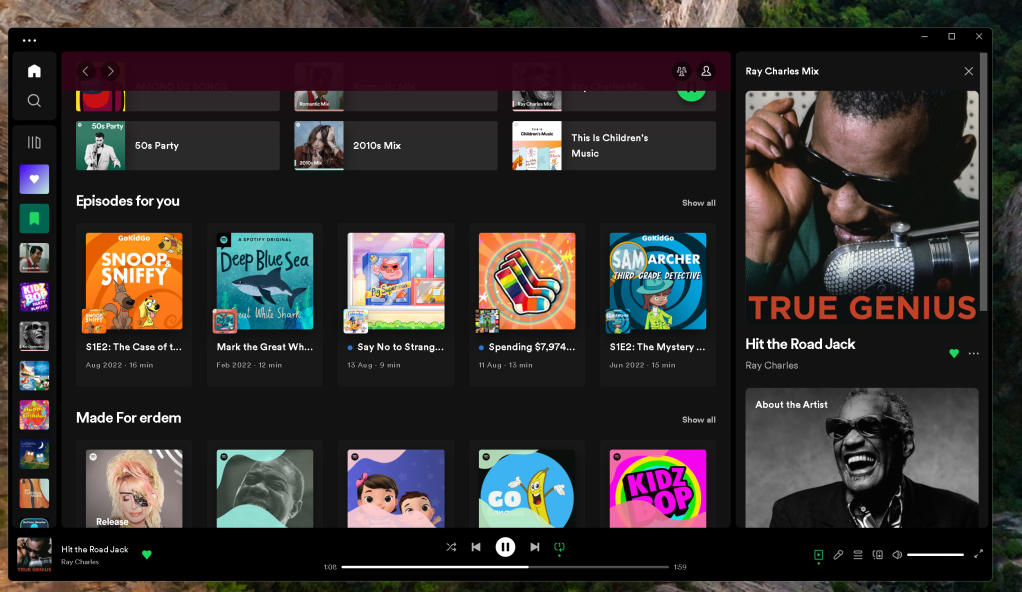
Task: Unlike song via heart in side panel
Action: click(x=954, y=353)
